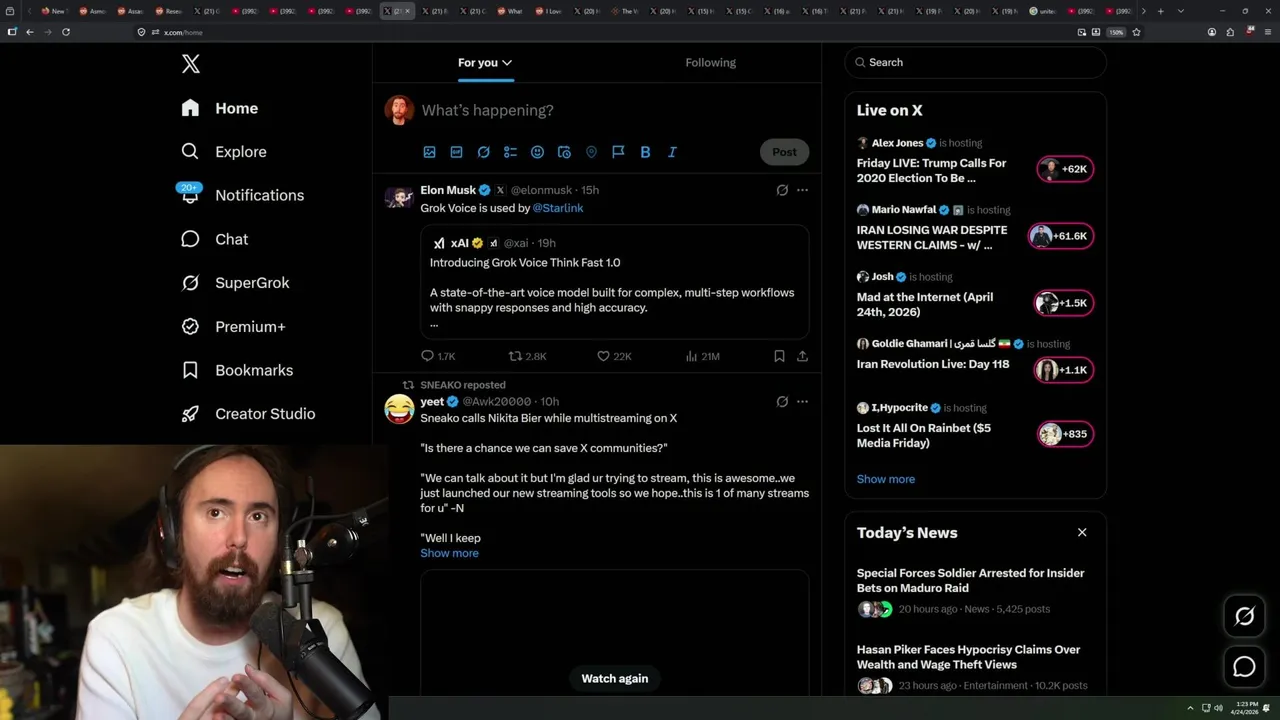Image resolution: width=1280 pixels, height=720 pixels.
Task: Open Elon Musk's profile name link
Action: click(448, 190)
